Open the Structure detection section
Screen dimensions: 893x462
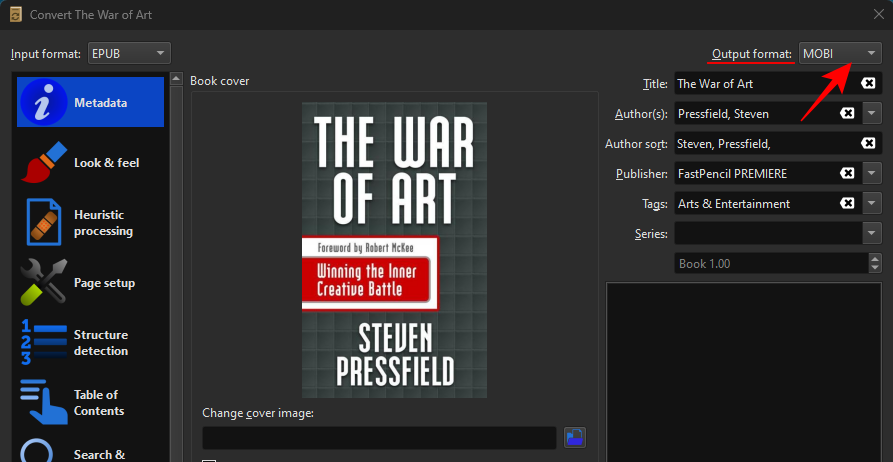pyautogui.click(x=90, y=343)
